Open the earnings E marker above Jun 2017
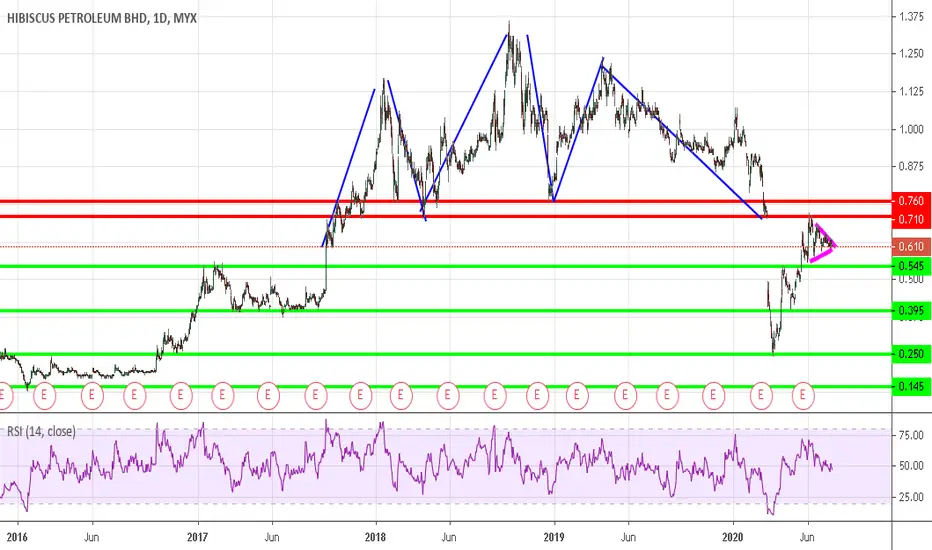This screenshot has height=550, width=932. (x=268, y=394)
